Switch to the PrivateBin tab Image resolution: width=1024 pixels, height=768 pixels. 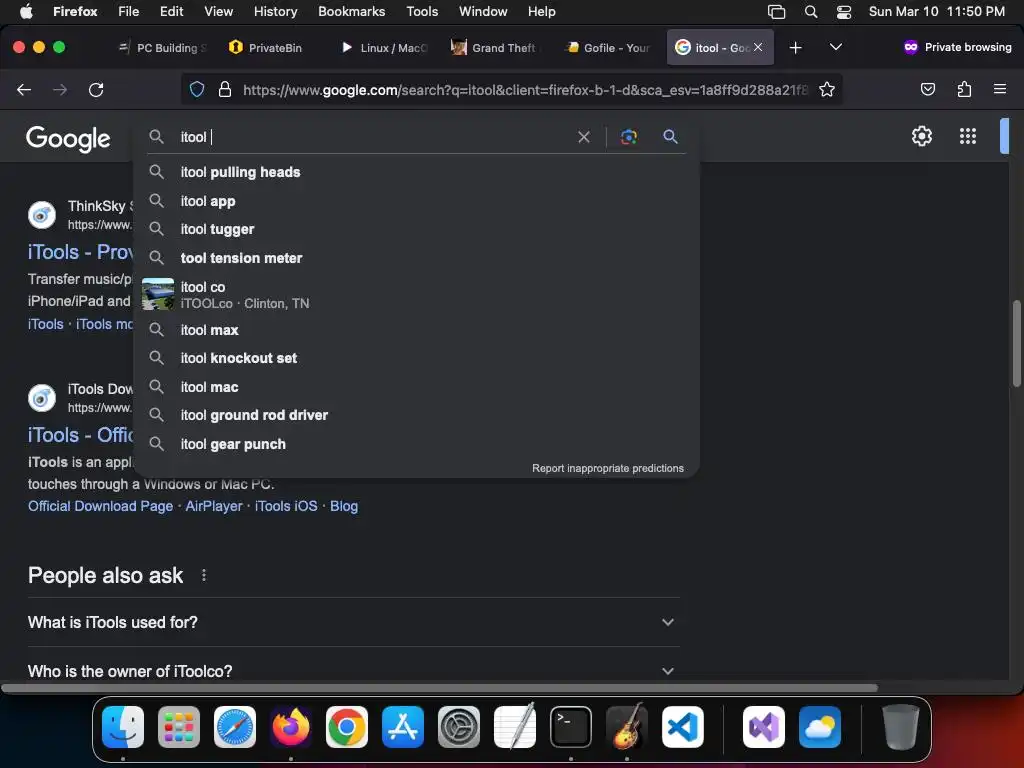[268, 48]
